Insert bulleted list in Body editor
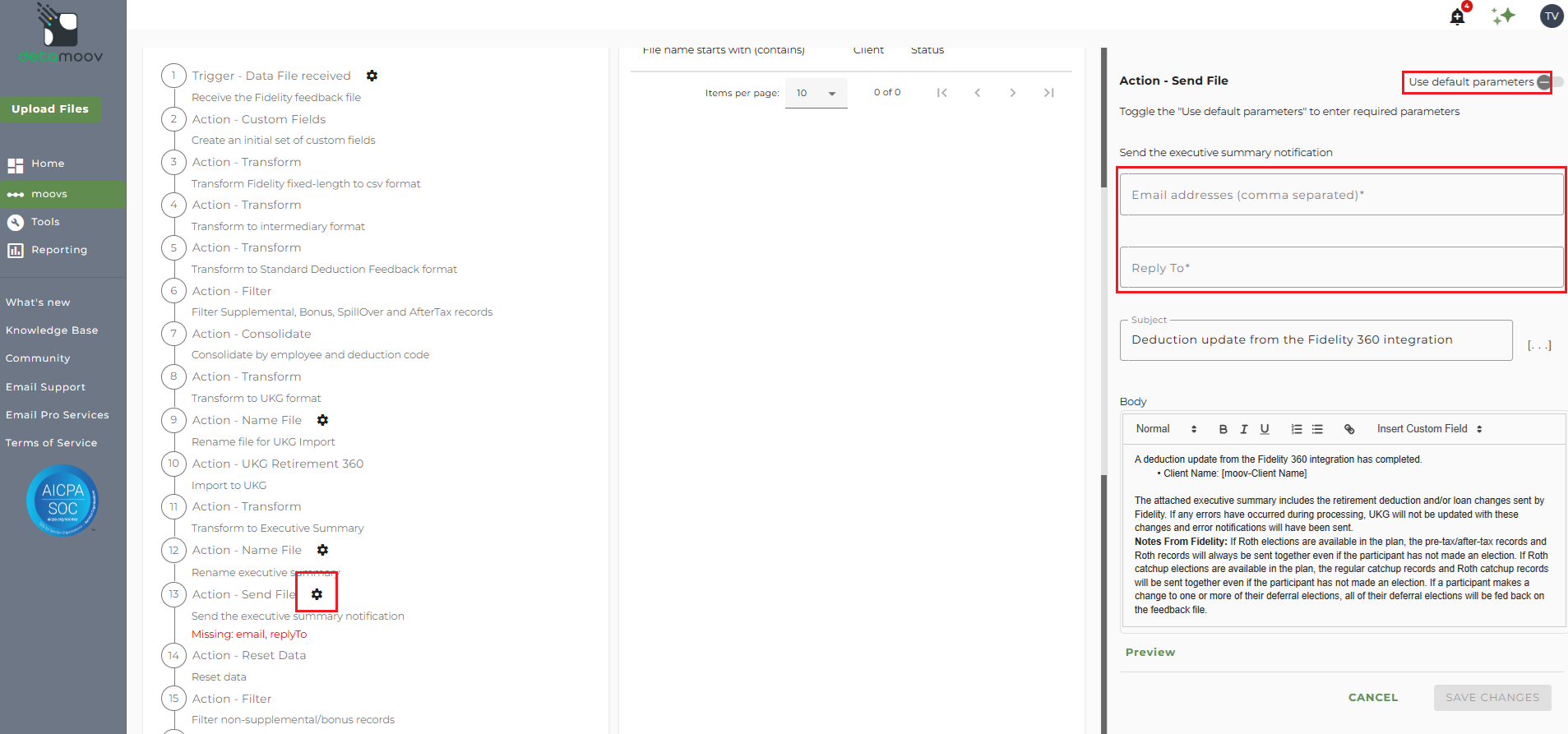This screenshot has width=1568, height=734. click(1317, 429)
